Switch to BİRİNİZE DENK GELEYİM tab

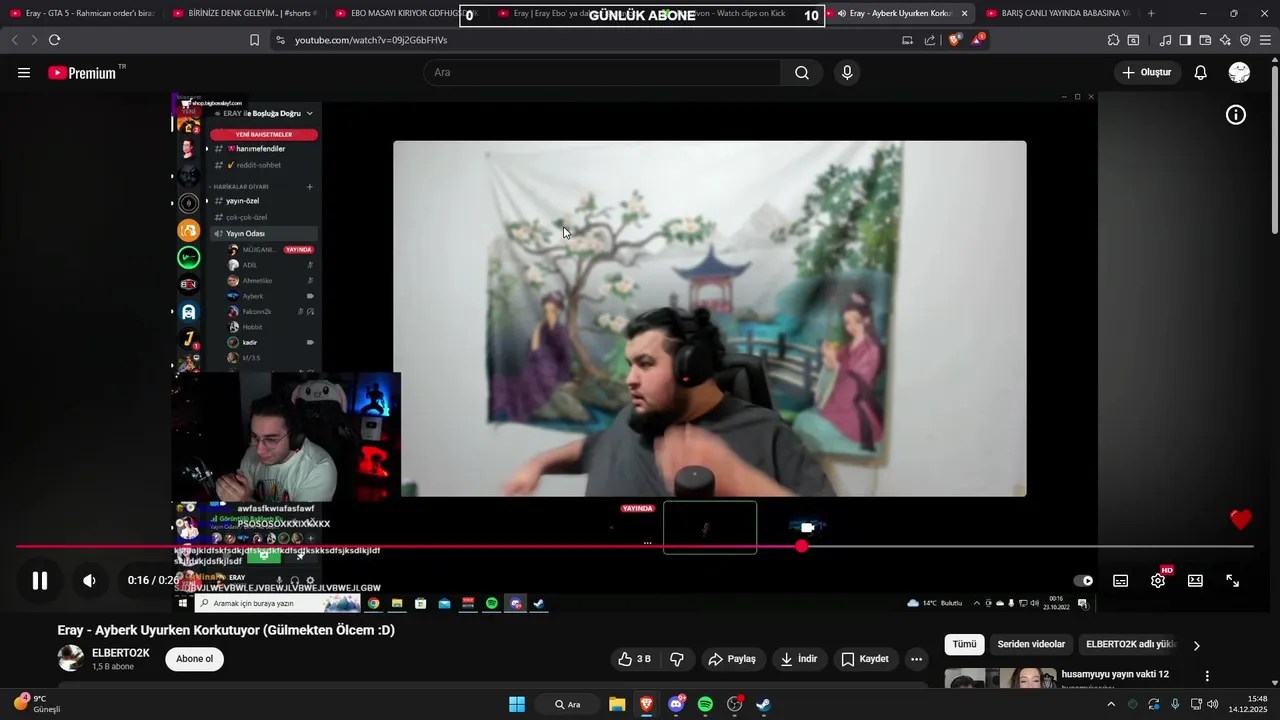(245, 13)
